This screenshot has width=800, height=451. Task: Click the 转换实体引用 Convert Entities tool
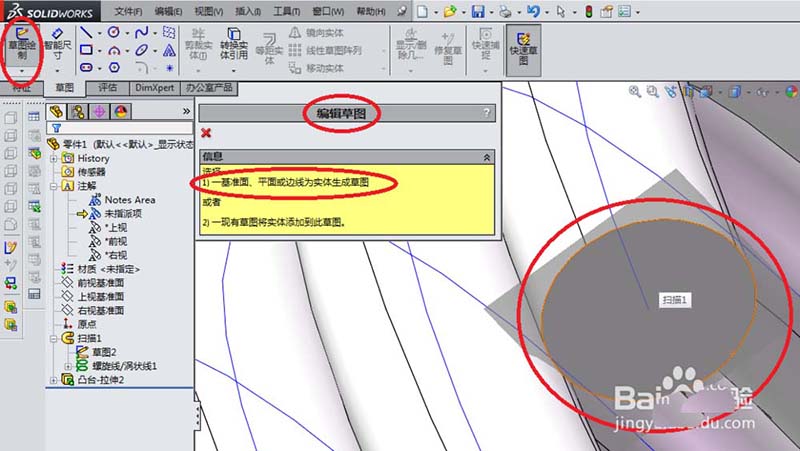234,44
